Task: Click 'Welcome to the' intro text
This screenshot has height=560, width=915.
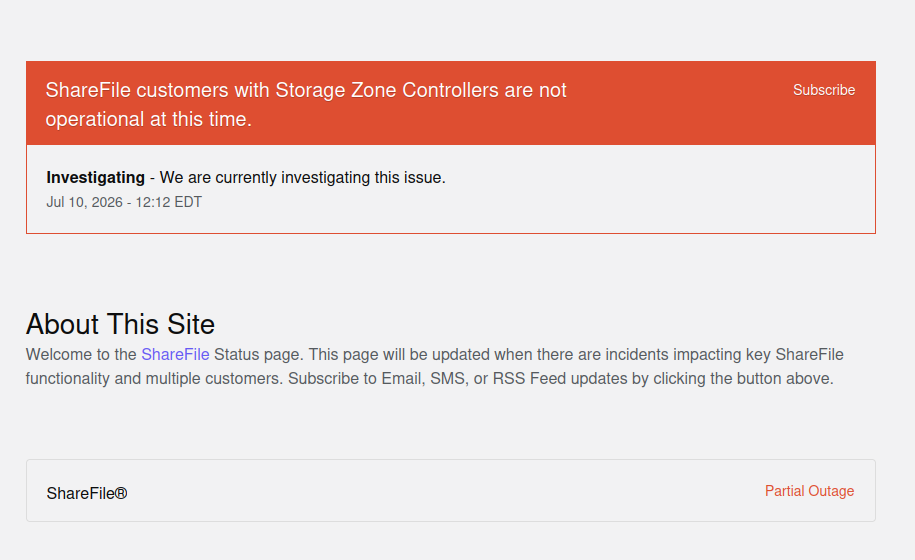Action: pos(81,355)
